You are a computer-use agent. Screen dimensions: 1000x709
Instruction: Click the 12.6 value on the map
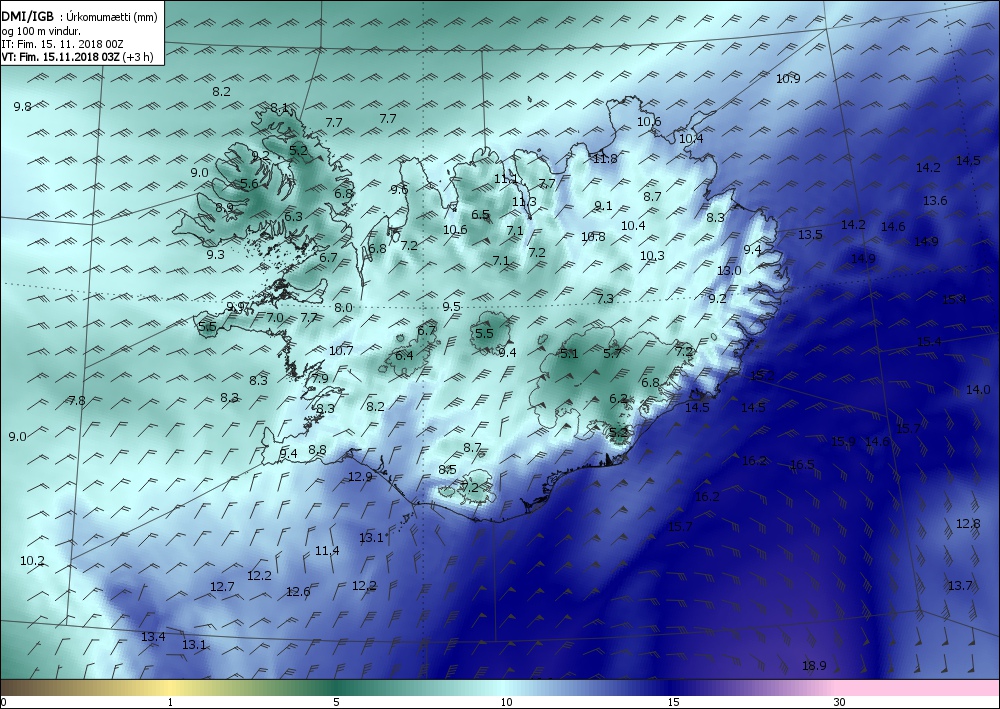click(x=298, y=592)
